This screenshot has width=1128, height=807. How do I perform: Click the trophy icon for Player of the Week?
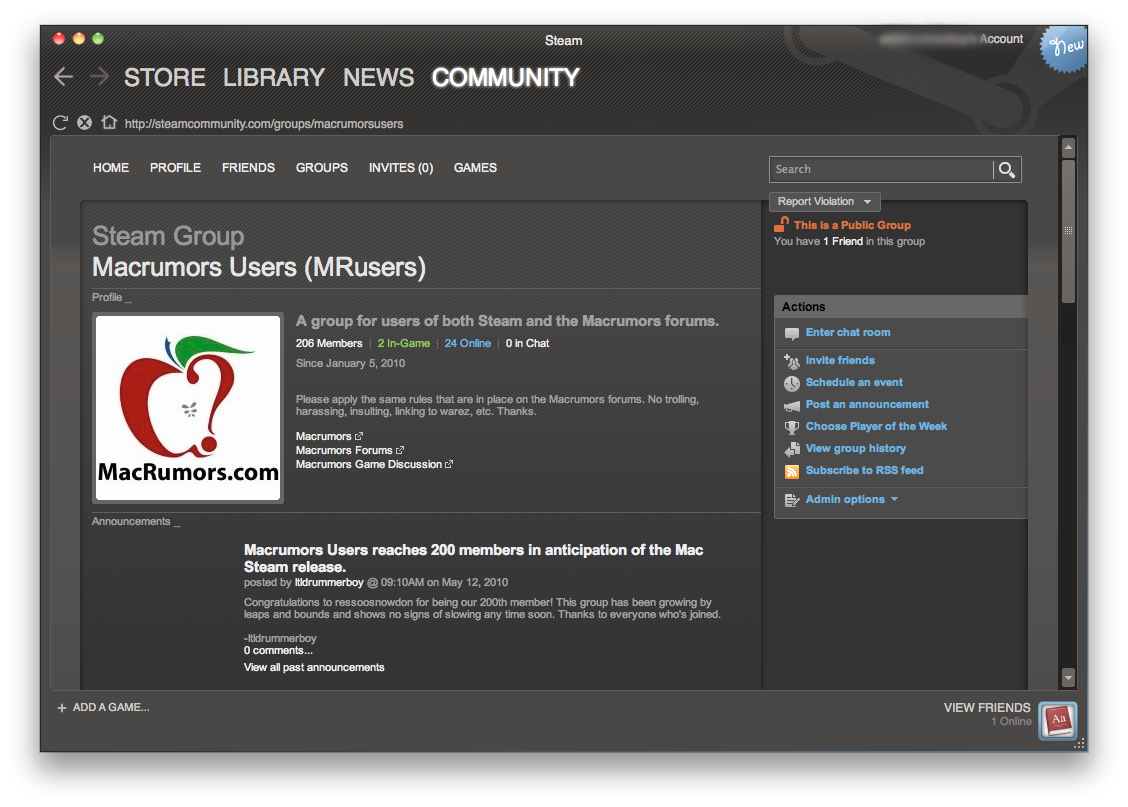click(791, 427)
